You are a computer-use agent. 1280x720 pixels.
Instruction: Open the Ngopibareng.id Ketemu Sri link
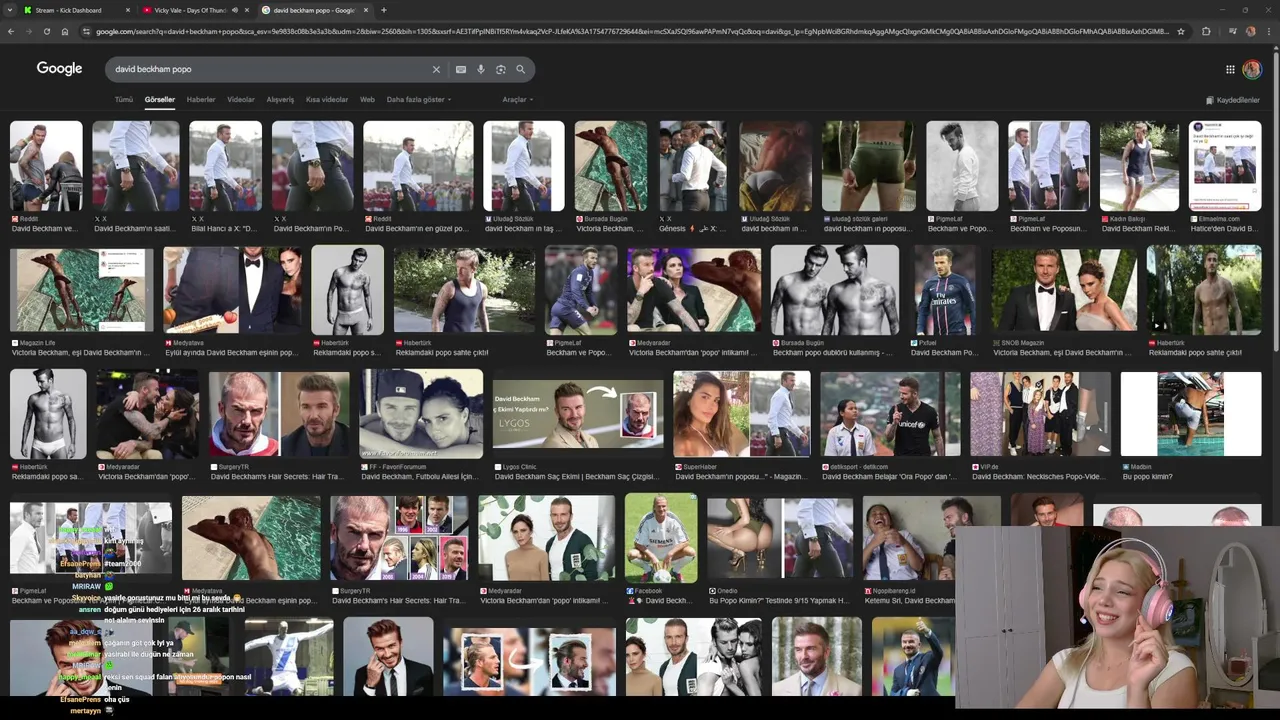908,600
